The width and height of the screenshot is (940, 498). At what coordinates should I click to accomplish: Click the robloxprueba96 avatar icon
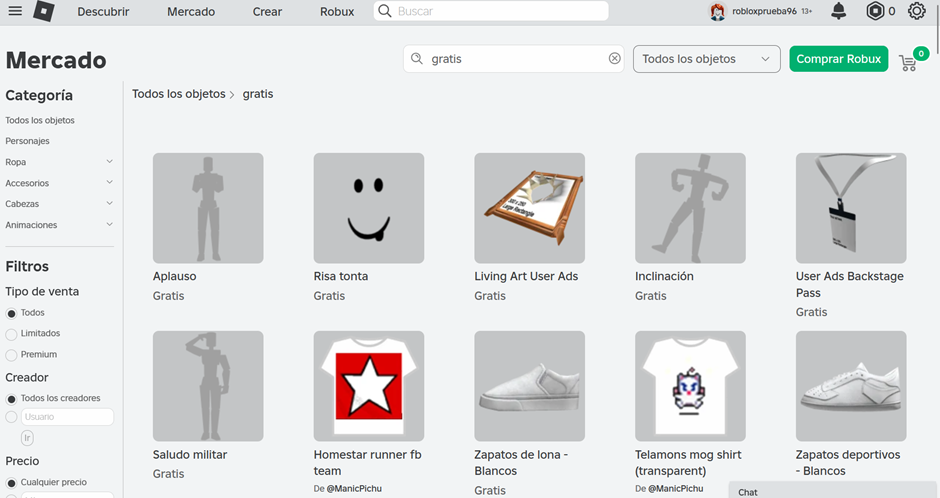718,11
